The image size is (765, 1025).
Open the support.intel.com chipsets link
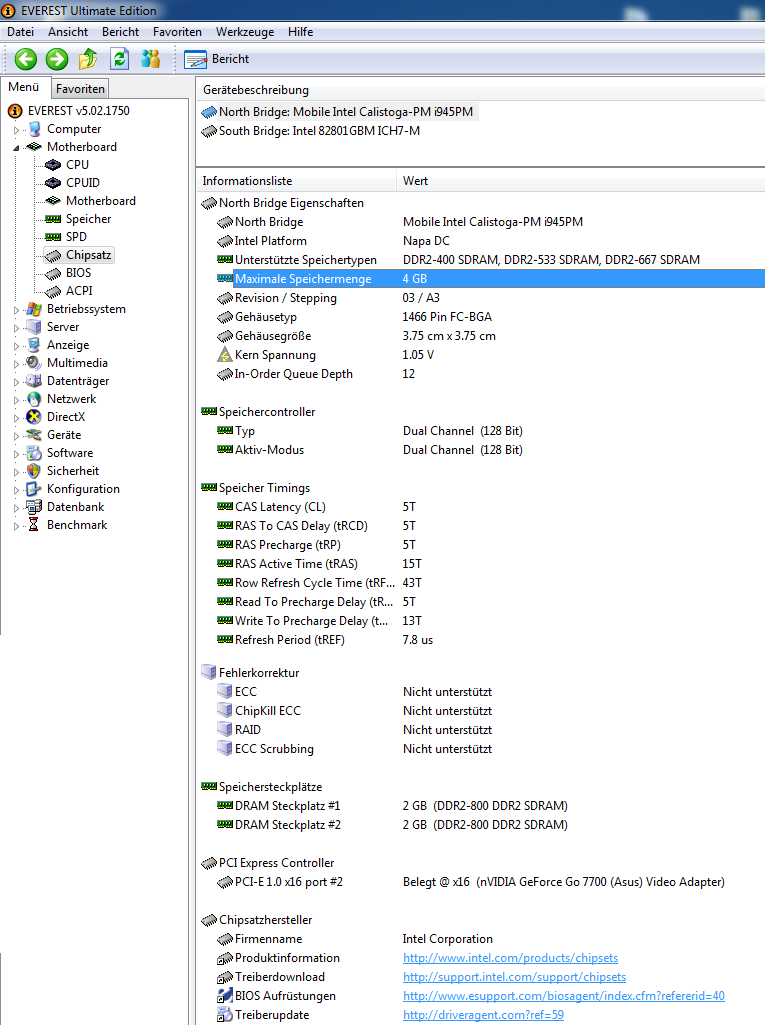pyautogui.click(x=515, y=977)
